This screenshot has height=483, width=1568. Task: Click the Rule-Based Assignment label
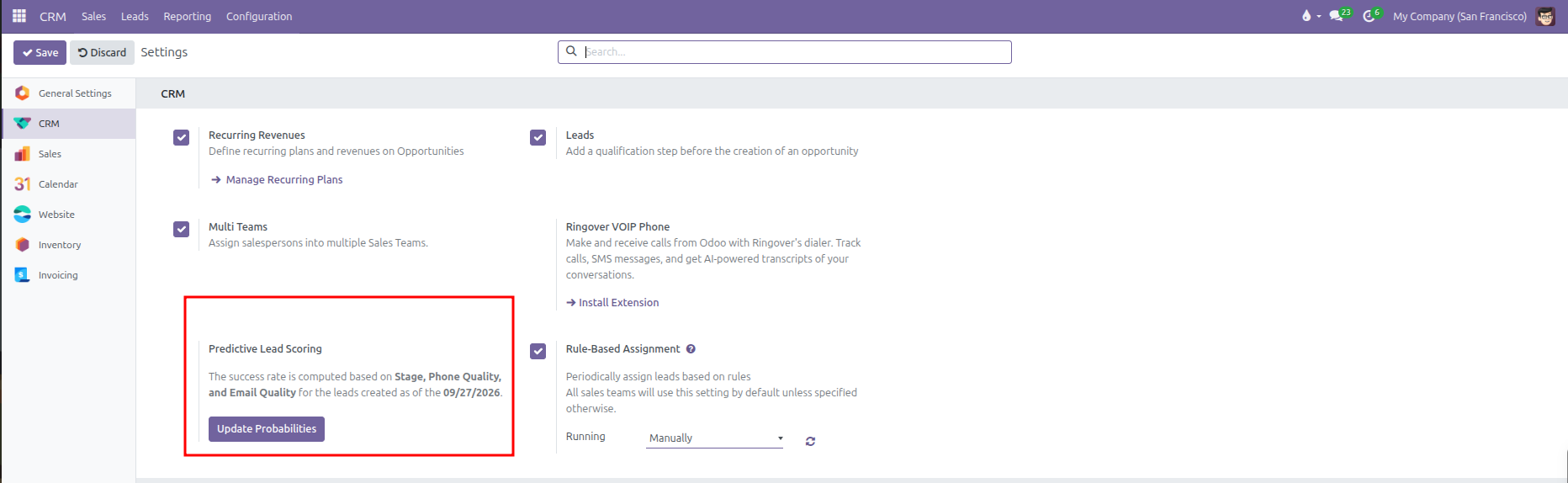(x=622, y=348)
